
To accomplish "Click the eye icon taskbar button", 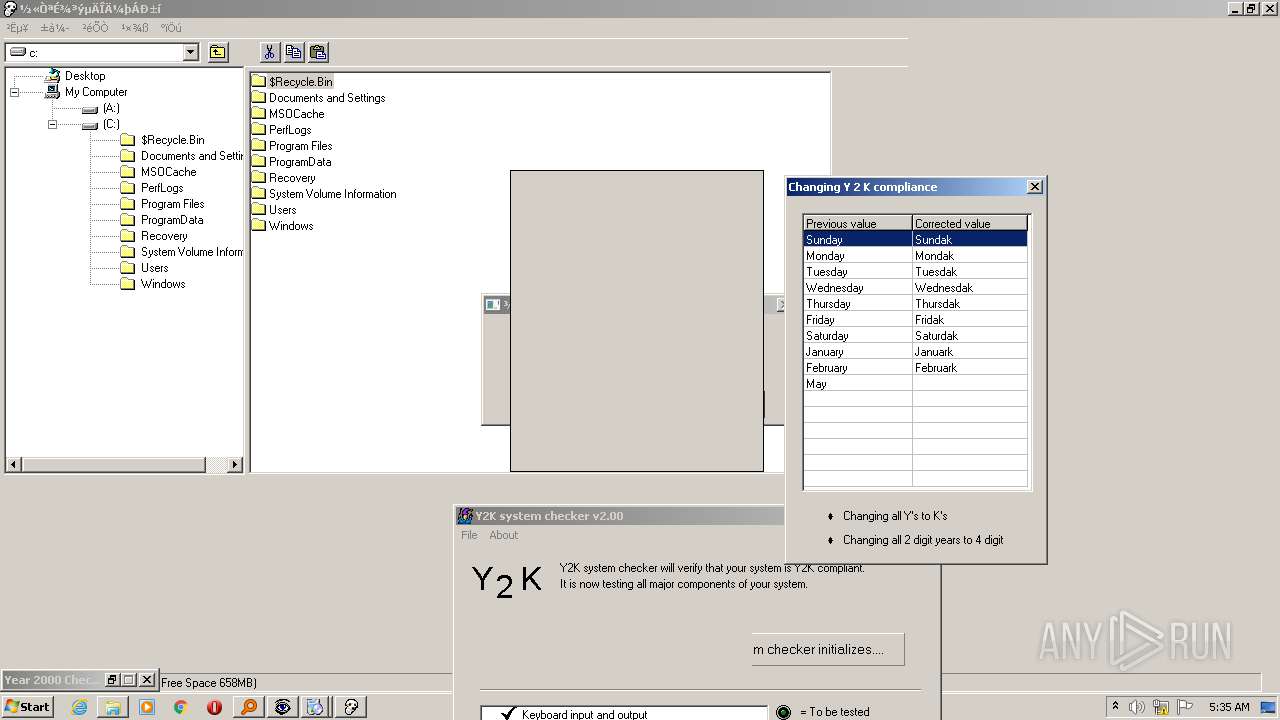I will click(x=283, y=707).
